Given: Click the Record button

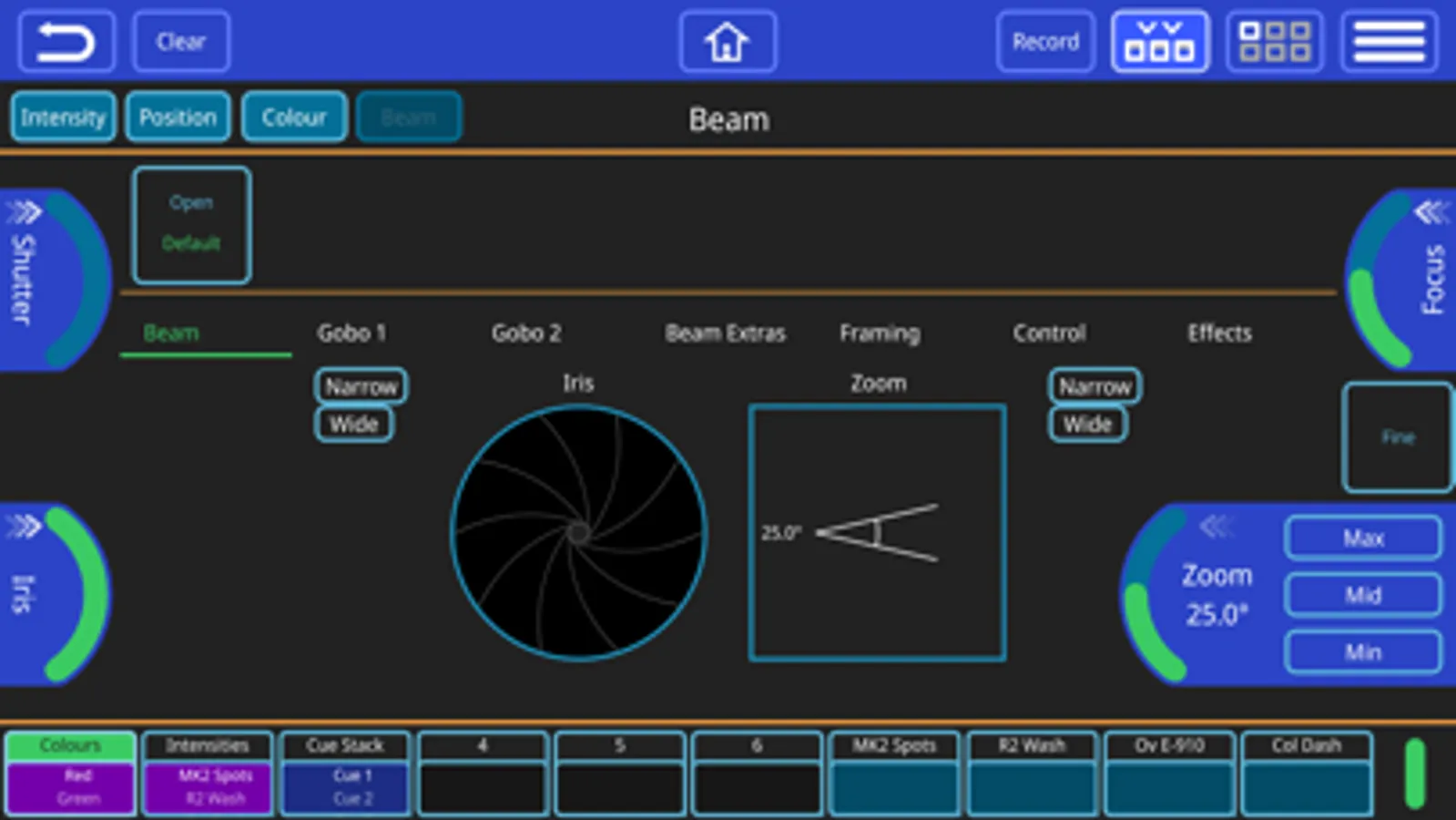Looking at the screenshot, I should tap(1045, 42).
